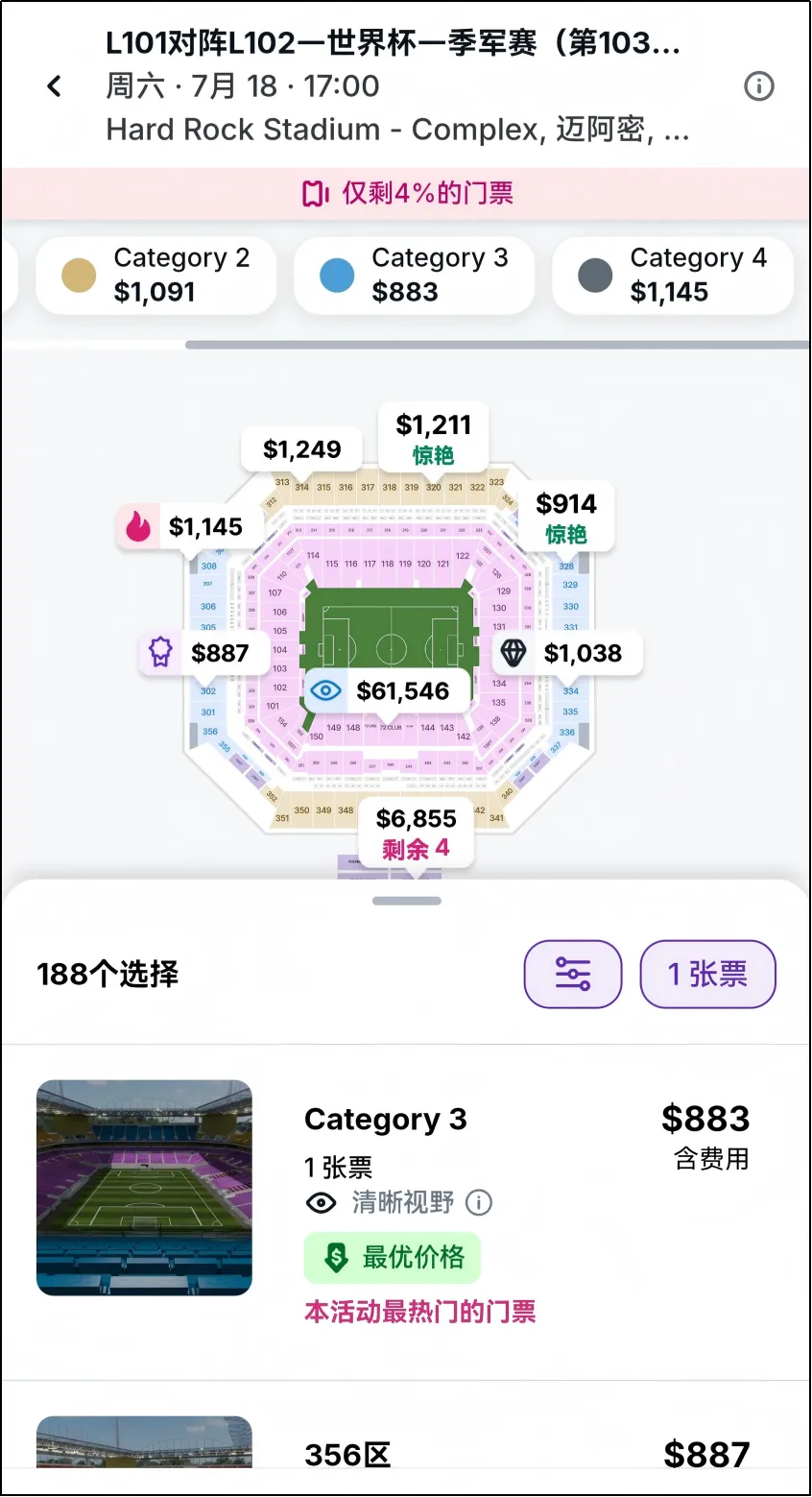
Task: Expand the listings sheet drag handle
Action: (x=407, y=901)
